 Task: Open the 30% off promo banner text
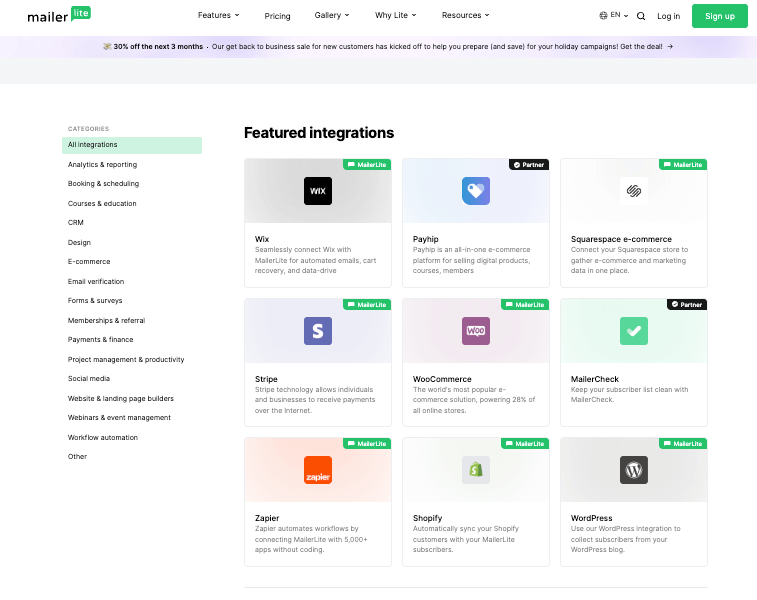[x=158, y=47]
